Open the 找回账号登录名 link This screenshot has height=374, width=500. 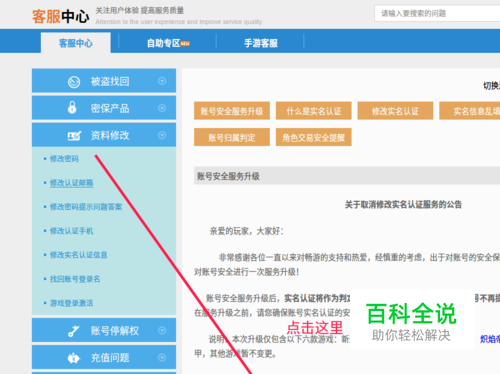point(75,279)
